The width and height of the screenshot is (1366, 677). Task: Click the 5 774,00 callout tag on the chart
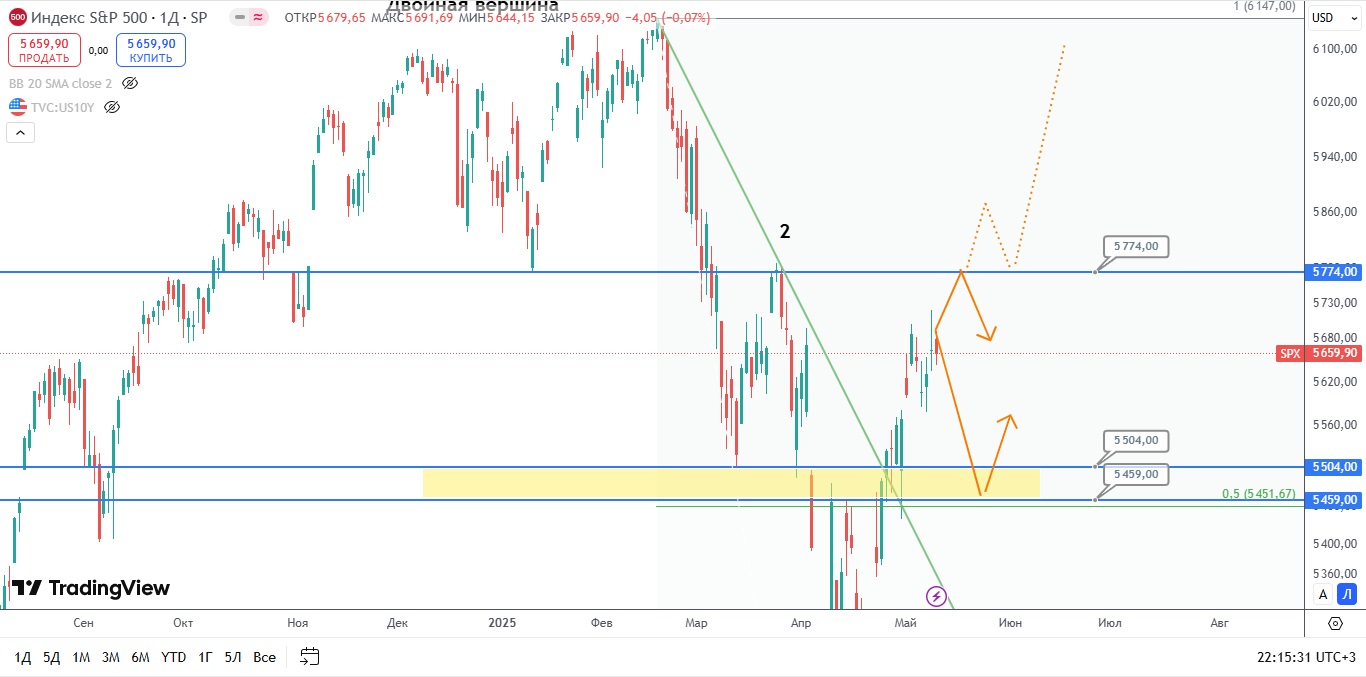click(1136, 247)
